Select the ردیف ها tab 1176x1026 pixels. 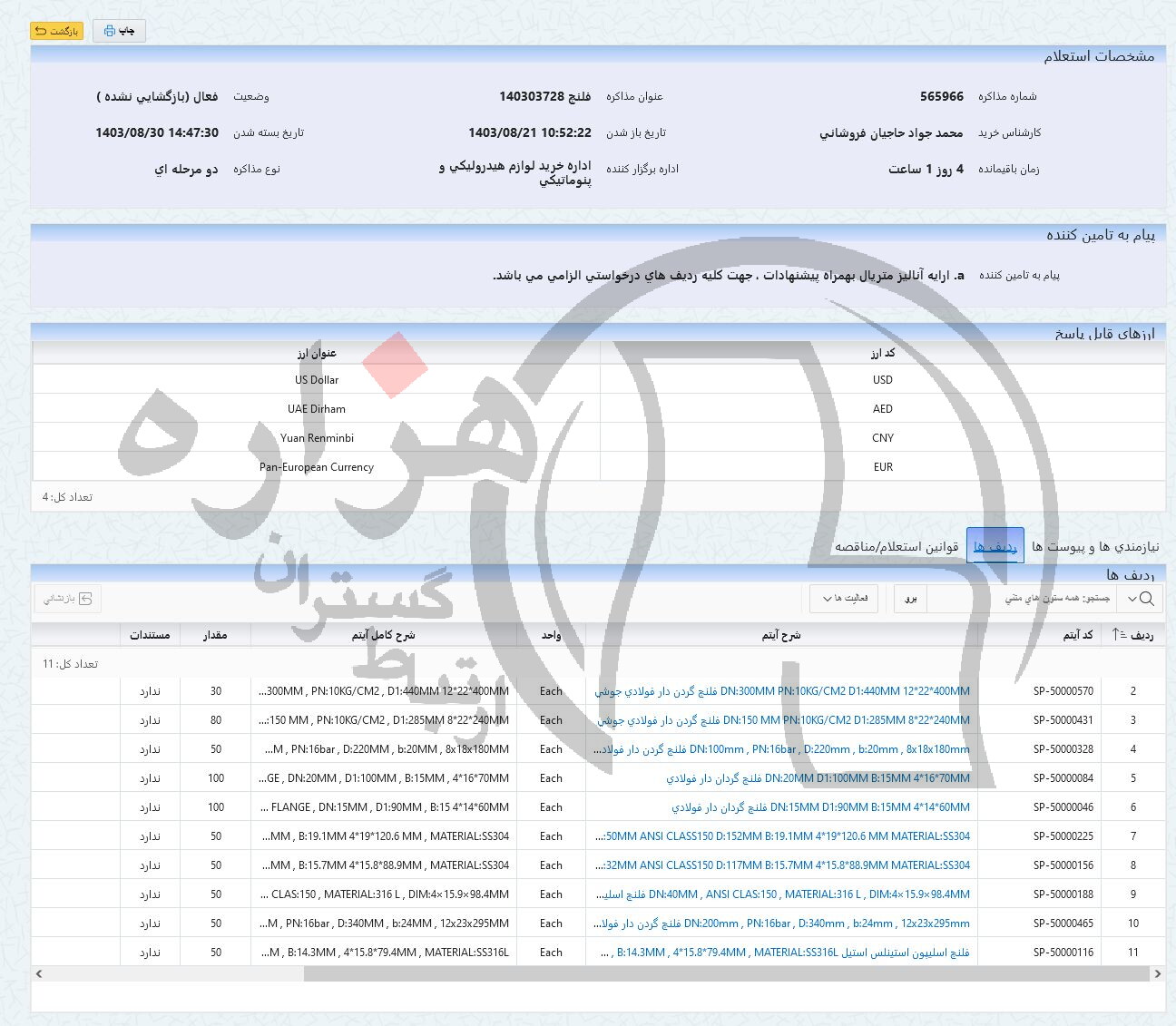(995, 546)
